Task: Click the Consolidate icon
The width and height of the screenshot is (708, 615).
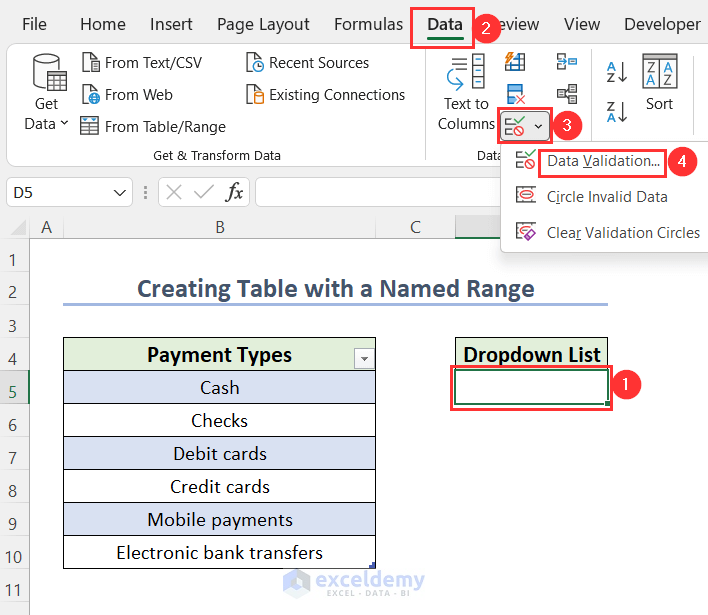Action: coord(567,61)
